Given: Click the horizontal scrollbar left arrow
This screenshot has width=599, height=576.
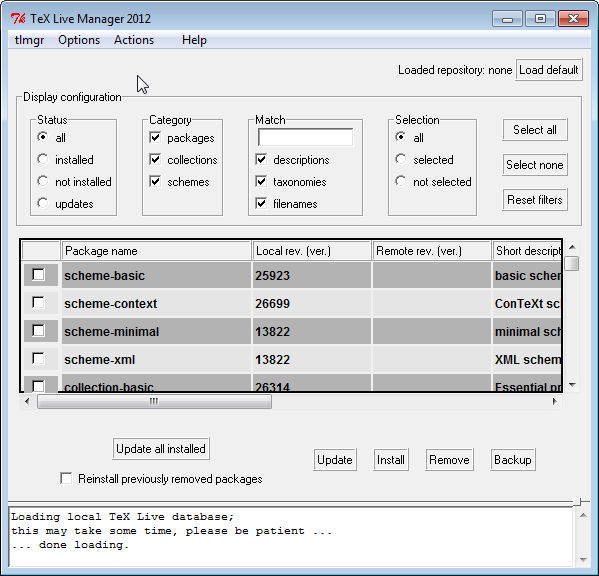Looking at the screenshot, I should click(27, 401).
